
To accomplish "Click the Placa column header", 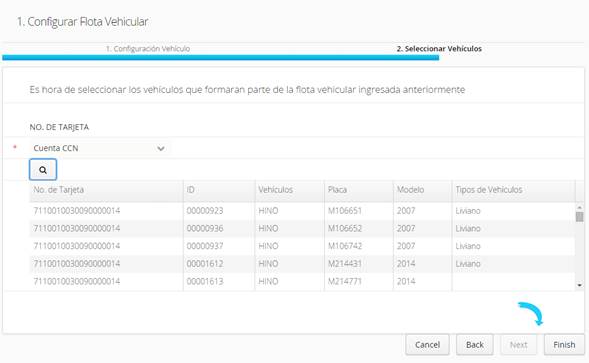I will pyautogui.click(x=359, y=190).
